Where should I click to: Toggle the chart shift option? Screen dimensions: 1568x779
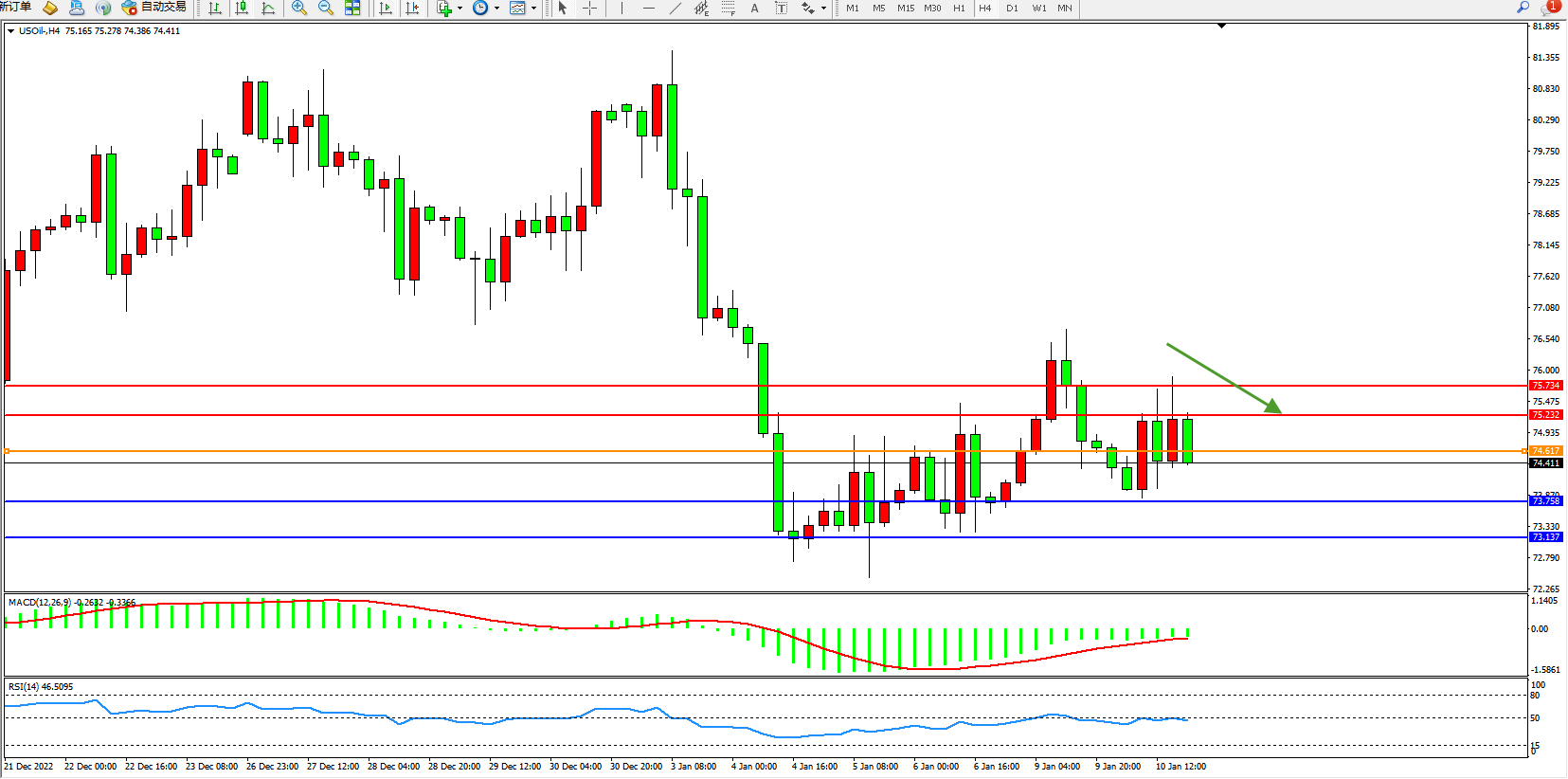[x=412, y=9]
